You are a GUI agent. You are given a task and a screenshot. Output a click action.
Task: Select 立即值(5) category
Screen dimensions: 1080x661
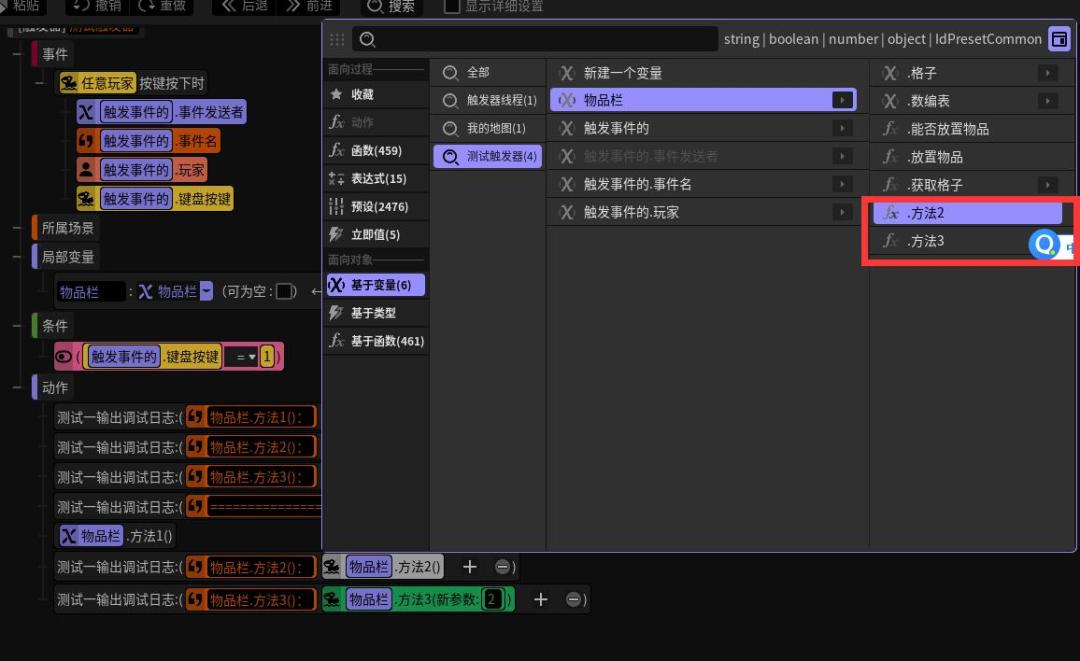tap(375, 235)
